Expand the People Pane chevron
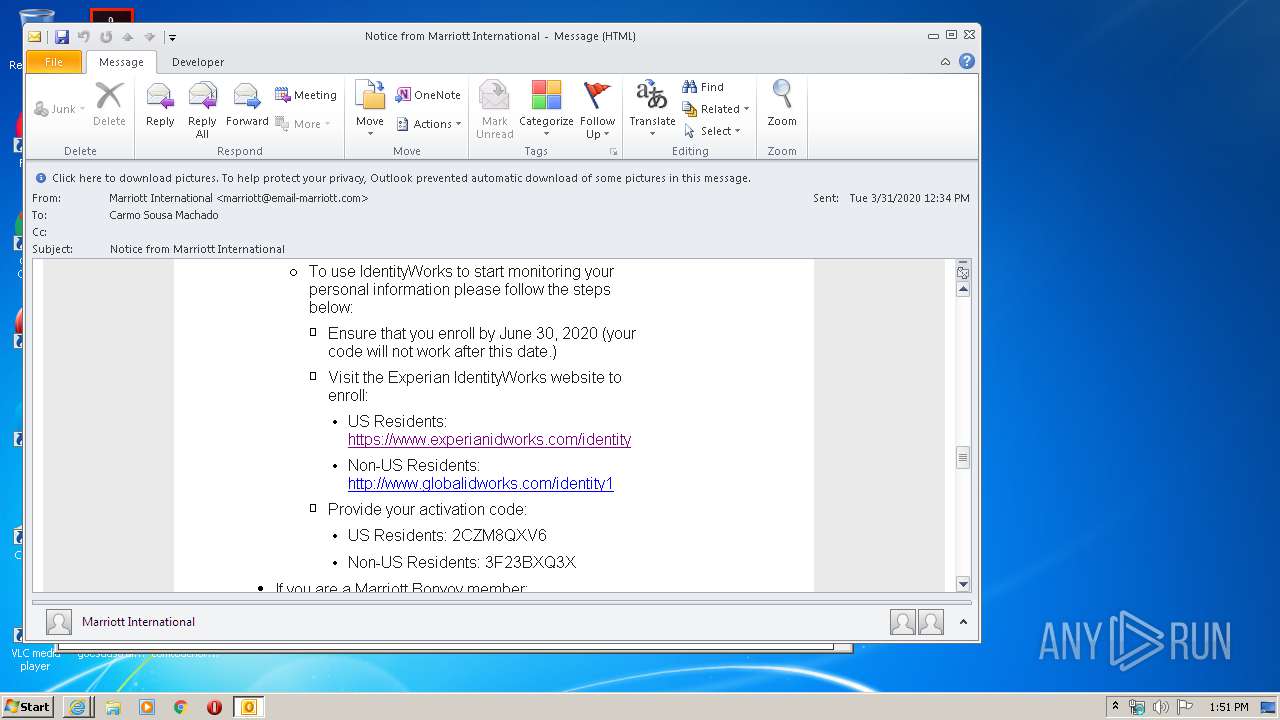The width and height of the screenshot is (1280, 720). point(963,622)
